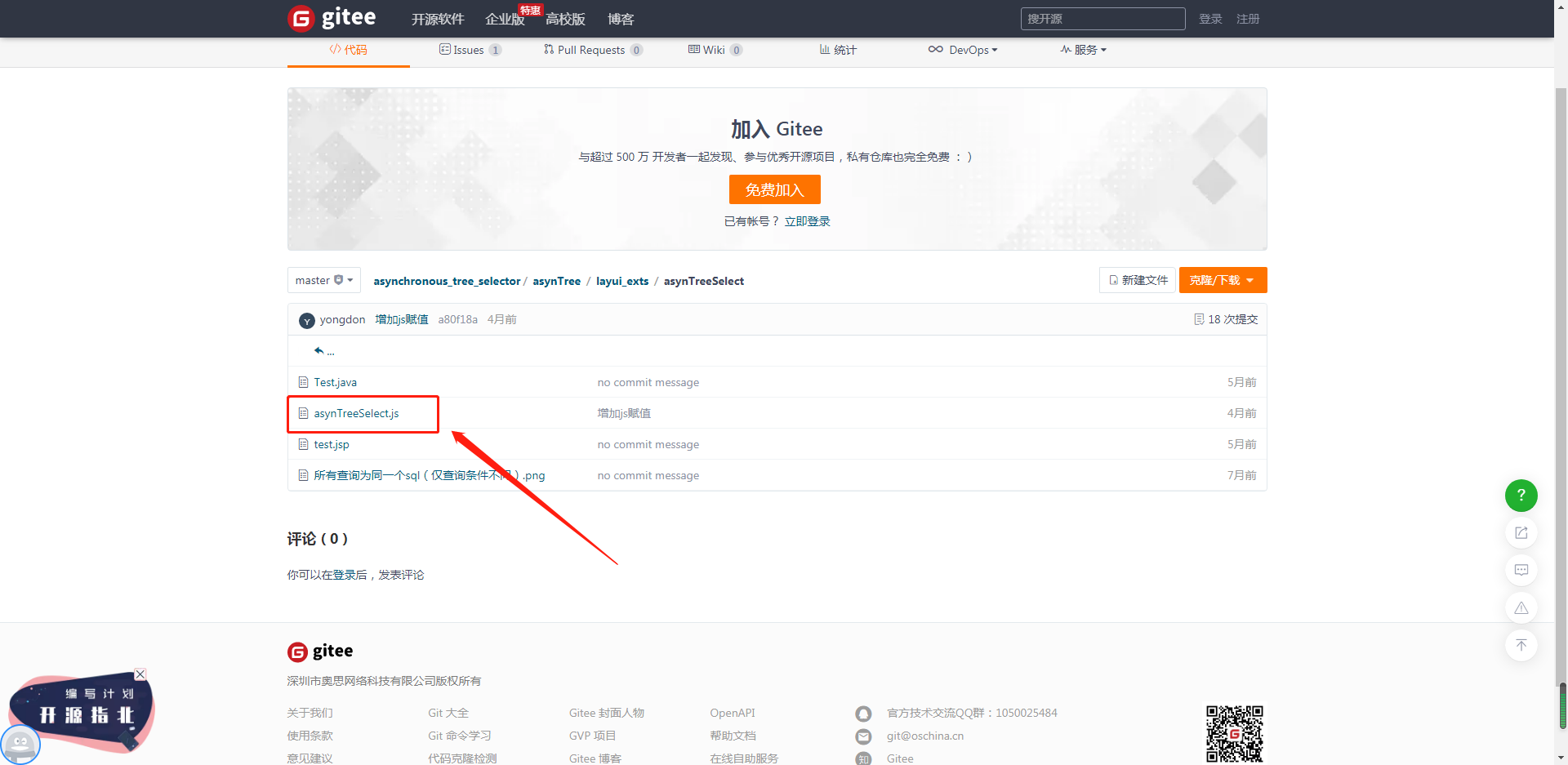Click the share icon on the right

click(x=1521, y=532)
